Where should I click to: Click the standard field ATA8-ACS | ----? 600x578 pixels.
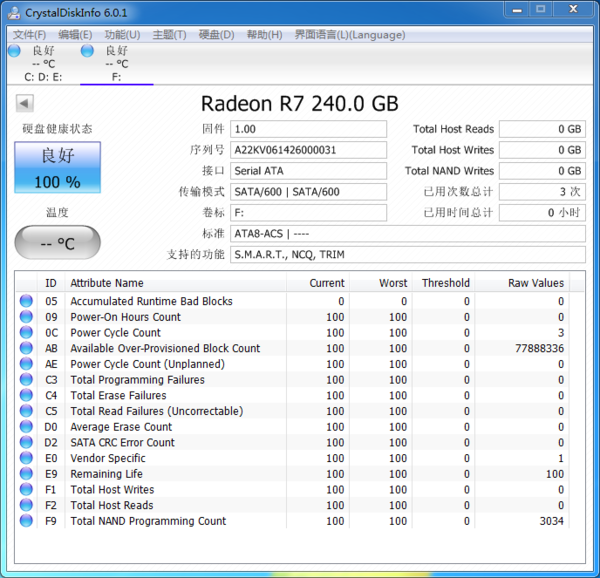click(x=408, y=233)
